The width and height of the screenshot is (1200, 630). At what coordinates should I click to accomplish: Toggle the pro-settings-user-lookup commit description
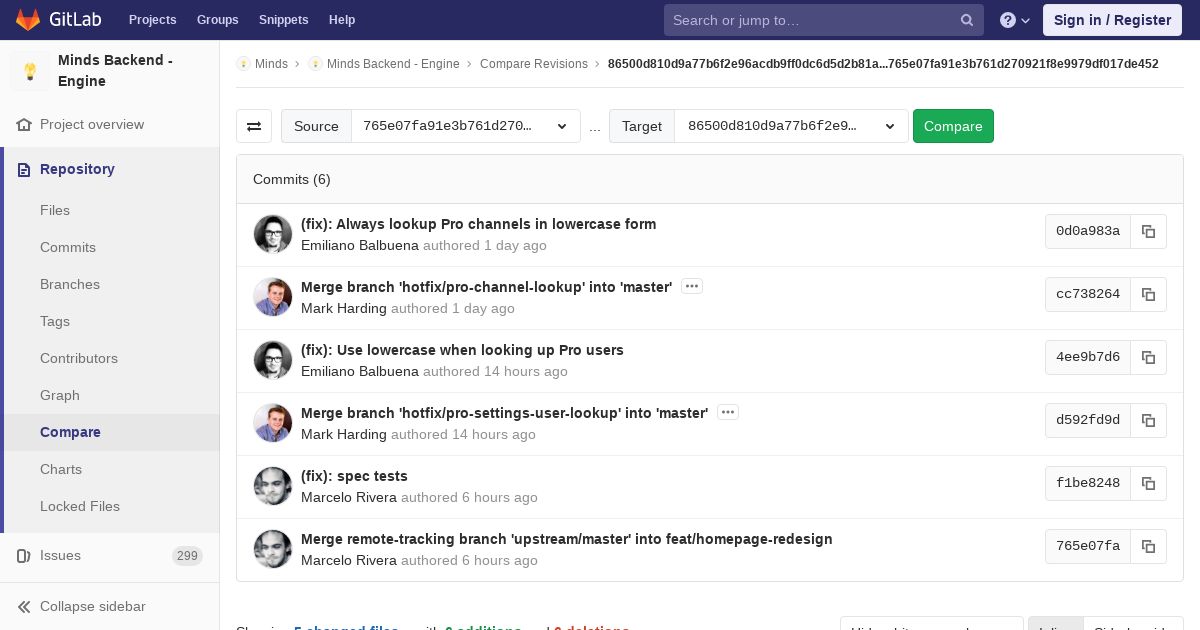[x=727, y=413]
